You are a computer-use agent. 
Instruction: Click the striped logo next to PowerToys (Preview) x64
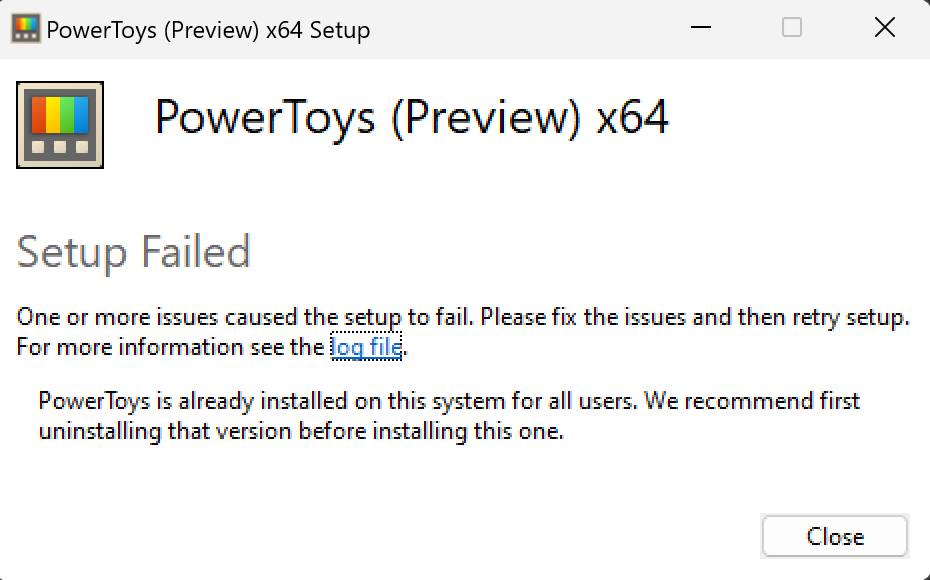click(60, 124)
